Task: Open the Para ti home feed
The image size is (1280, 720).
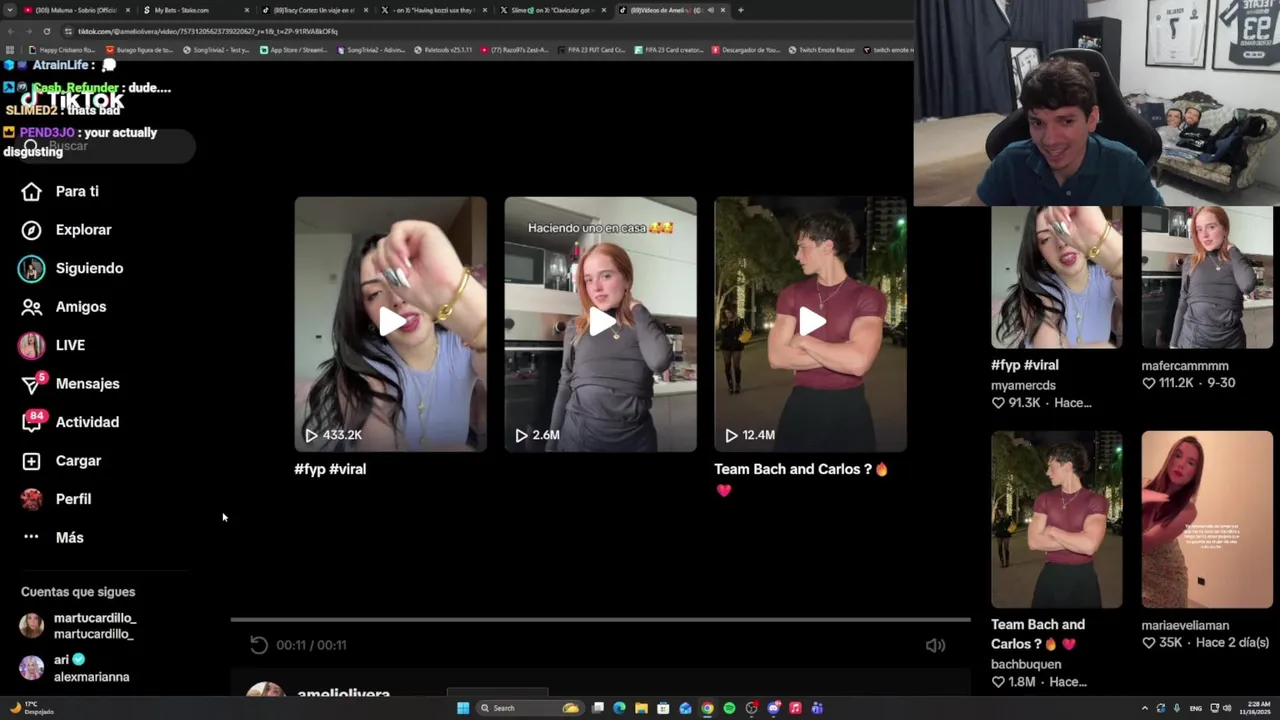Action: coord(62,192)
